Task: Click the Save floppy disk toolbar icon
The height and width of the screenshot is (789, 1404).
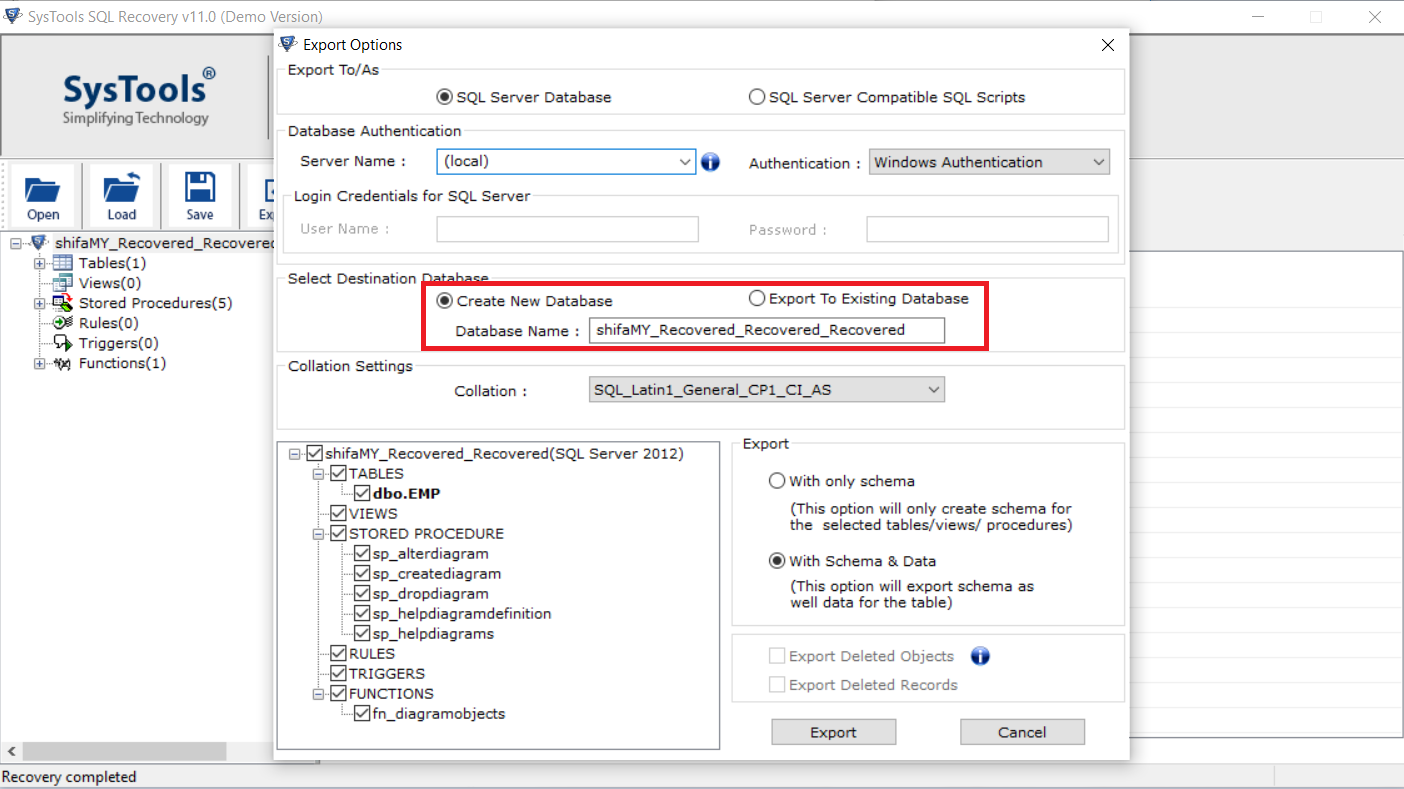Action: pos(200,189)
